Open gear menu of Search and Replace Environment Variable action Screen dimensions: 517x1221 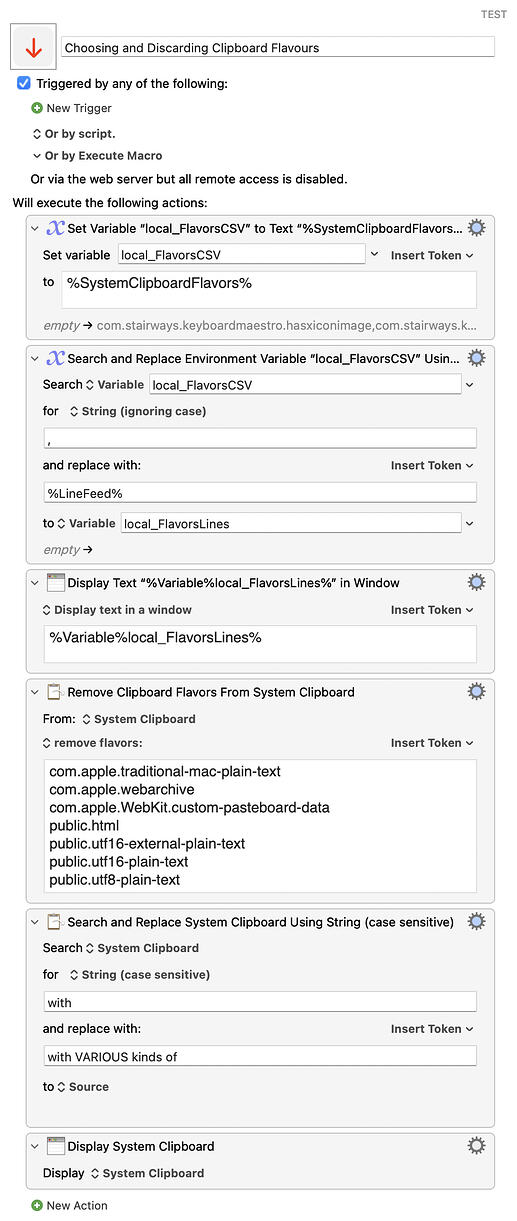click(477, 358)
